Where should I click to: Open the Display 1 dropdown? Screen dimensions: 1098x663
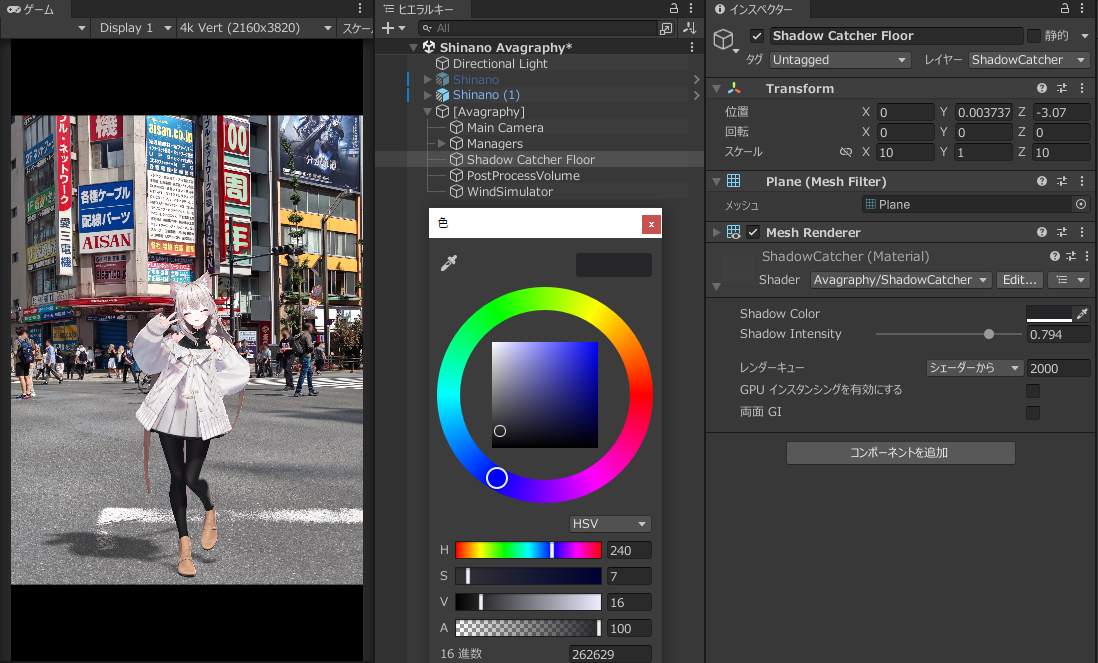pos(134,28)
